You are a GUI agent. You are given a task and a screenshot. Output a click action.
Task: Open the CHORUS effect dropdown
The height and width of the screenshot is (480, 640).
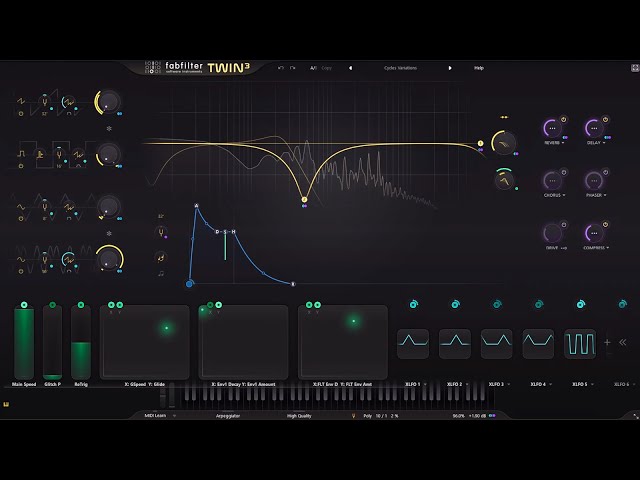coord(554,196)
